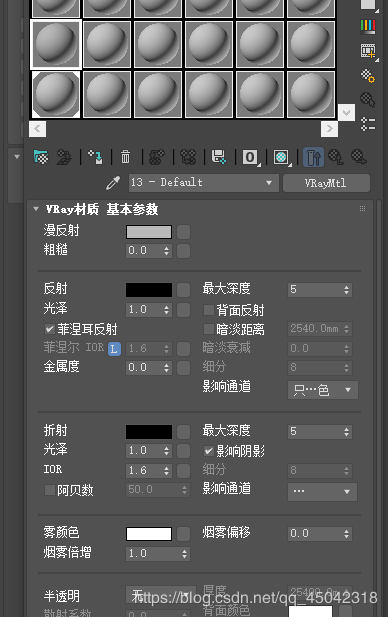Open Material ID Channel flyout
Image resolution: width=388 pixels, height=617 pixels.
point(250,157)
